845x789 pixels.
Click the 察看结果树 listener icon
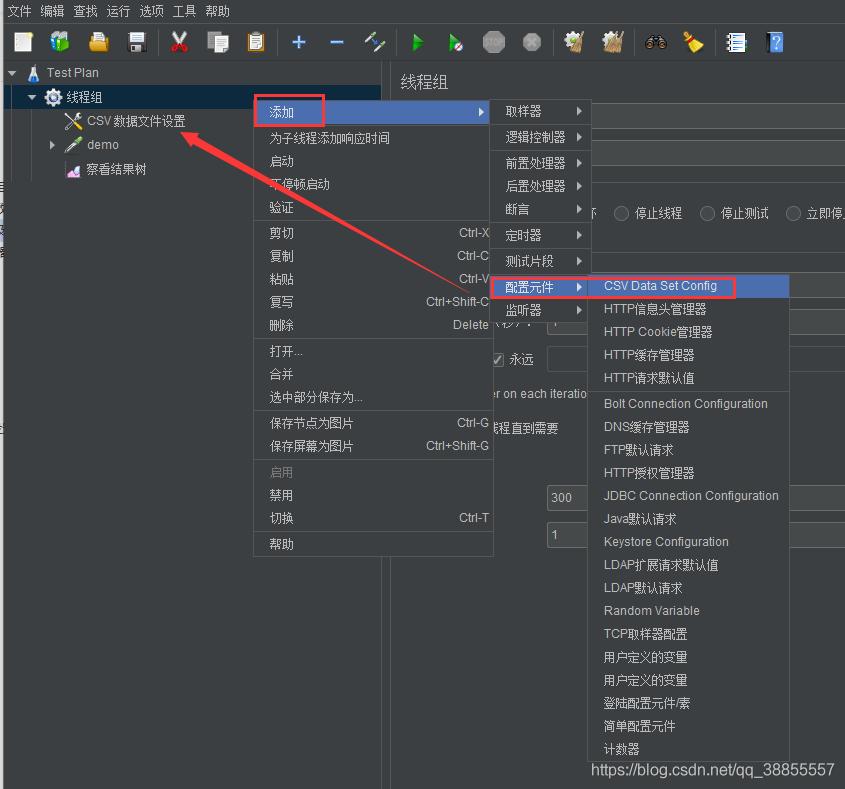click(x=73, y=170)
